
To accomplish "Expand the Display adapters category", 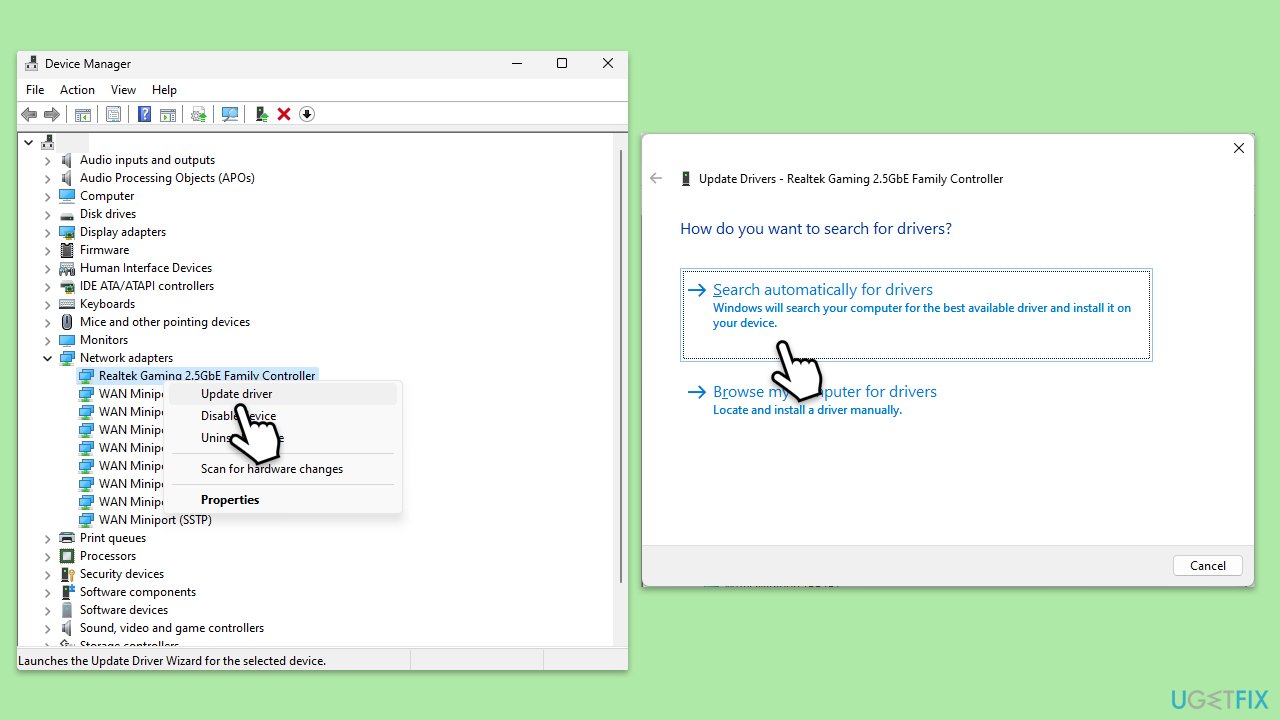I will [x=47, y=232].
